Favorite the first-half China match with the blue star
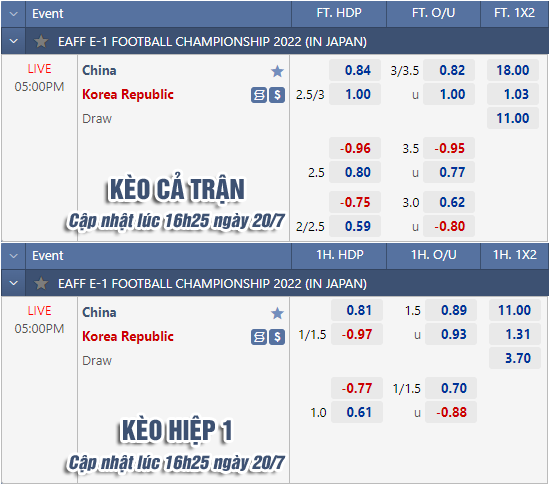Screen dimensions: 550x485 click(x=277, y=313)
